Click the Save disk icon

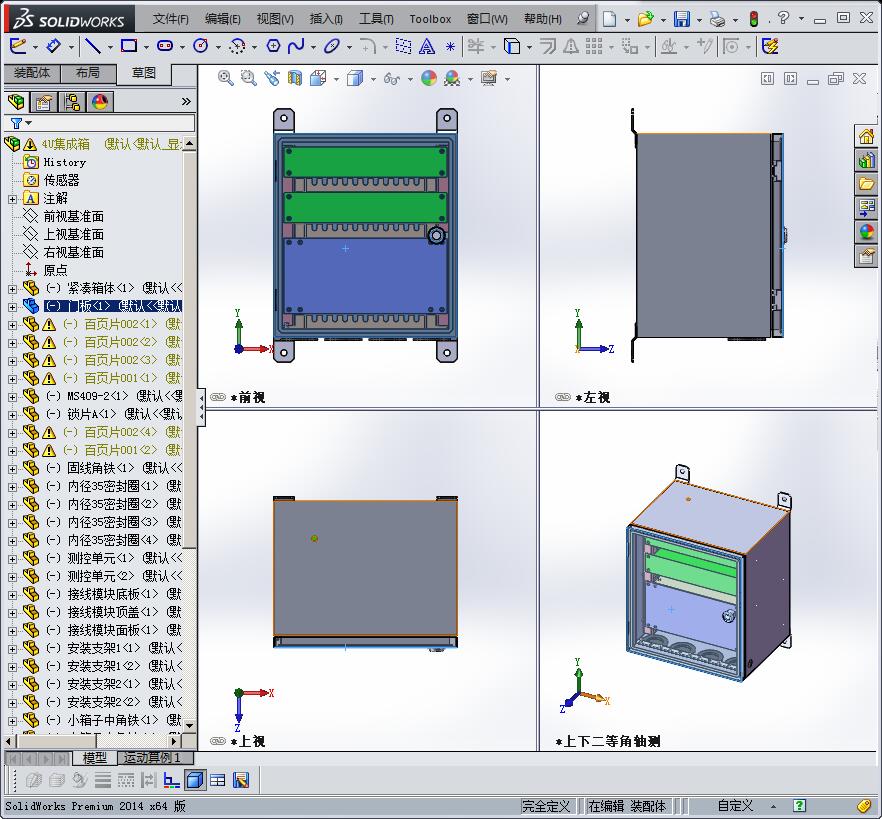pos(682,19)
